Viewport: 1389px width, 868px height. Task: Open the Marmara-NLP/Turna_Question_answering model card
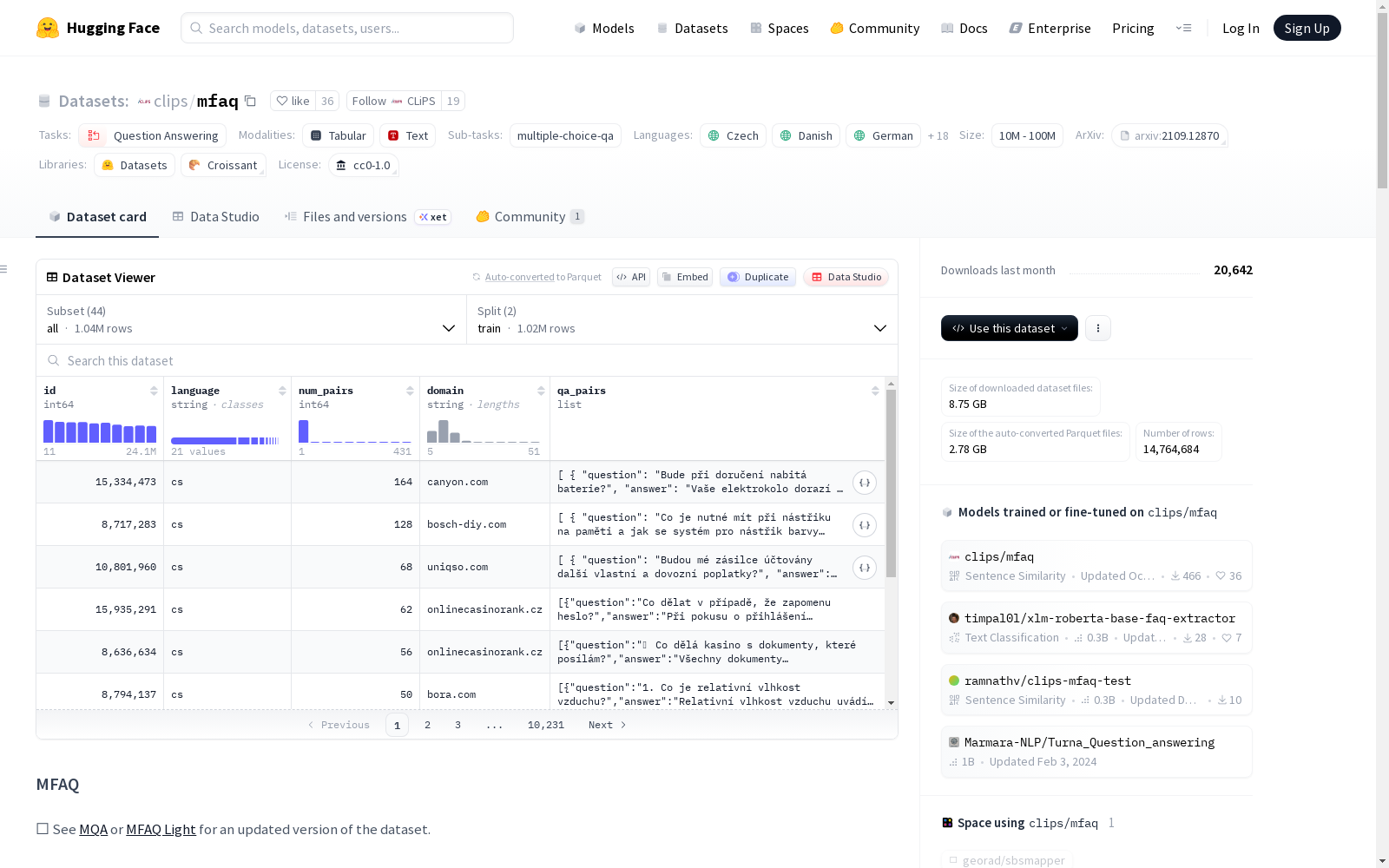click(1096, 752)
